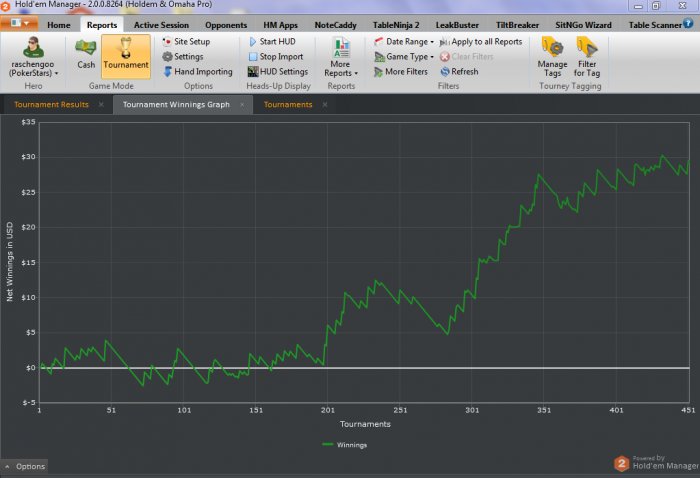
Task: Switch to the Opponents ribbon tab
Action: click(x=225, y=24)
